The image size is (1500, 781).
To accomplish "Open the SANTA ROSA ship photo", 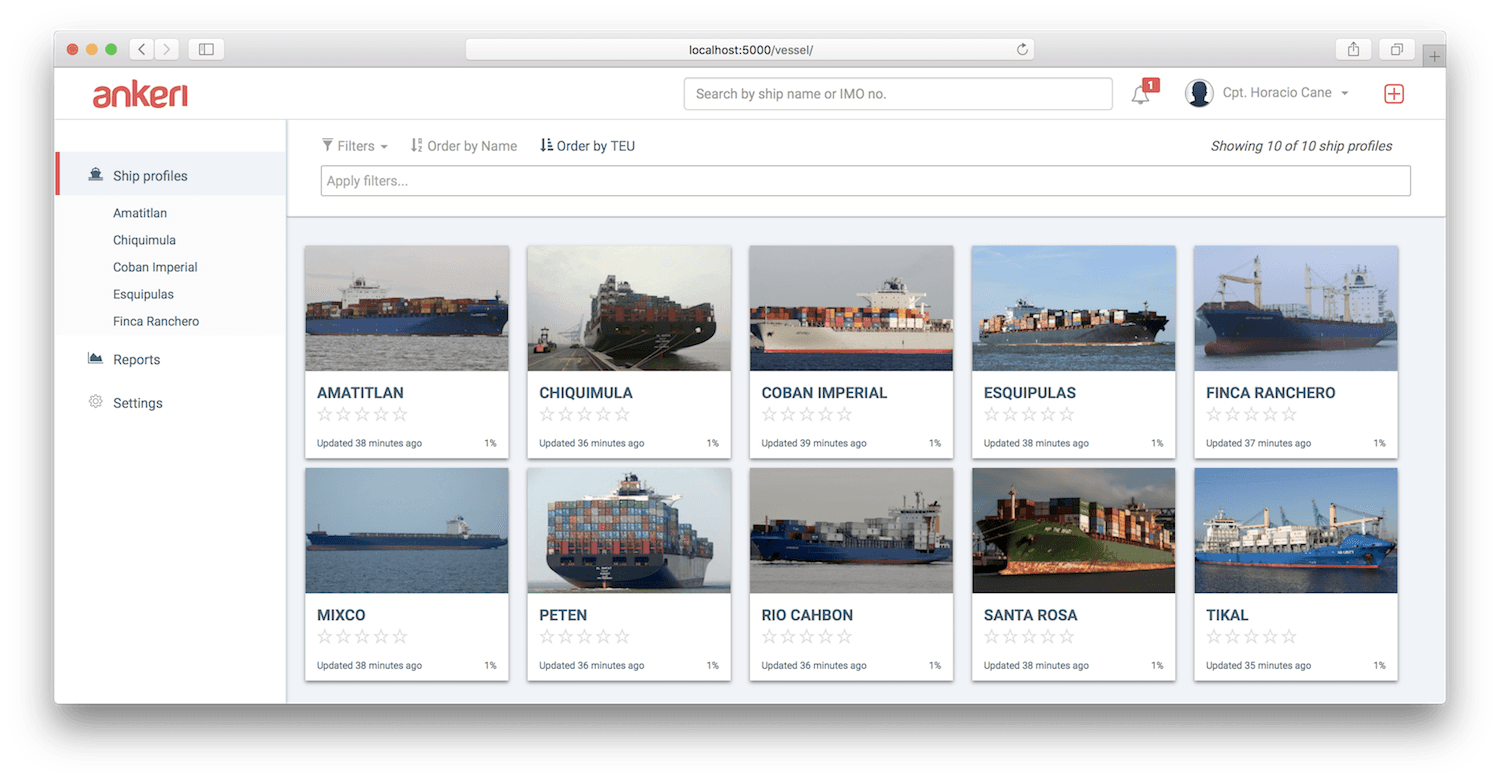I will click(1074, 530).
